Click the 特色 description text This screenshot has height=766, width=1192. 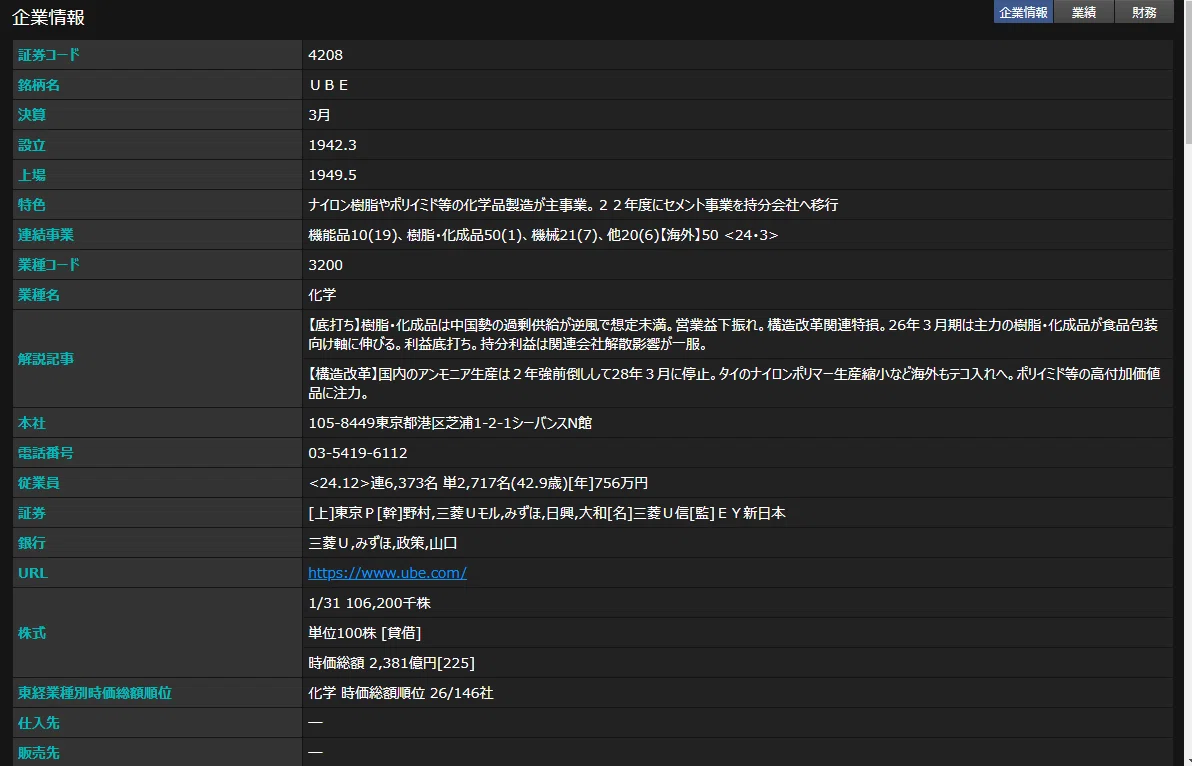pos(572,205)
